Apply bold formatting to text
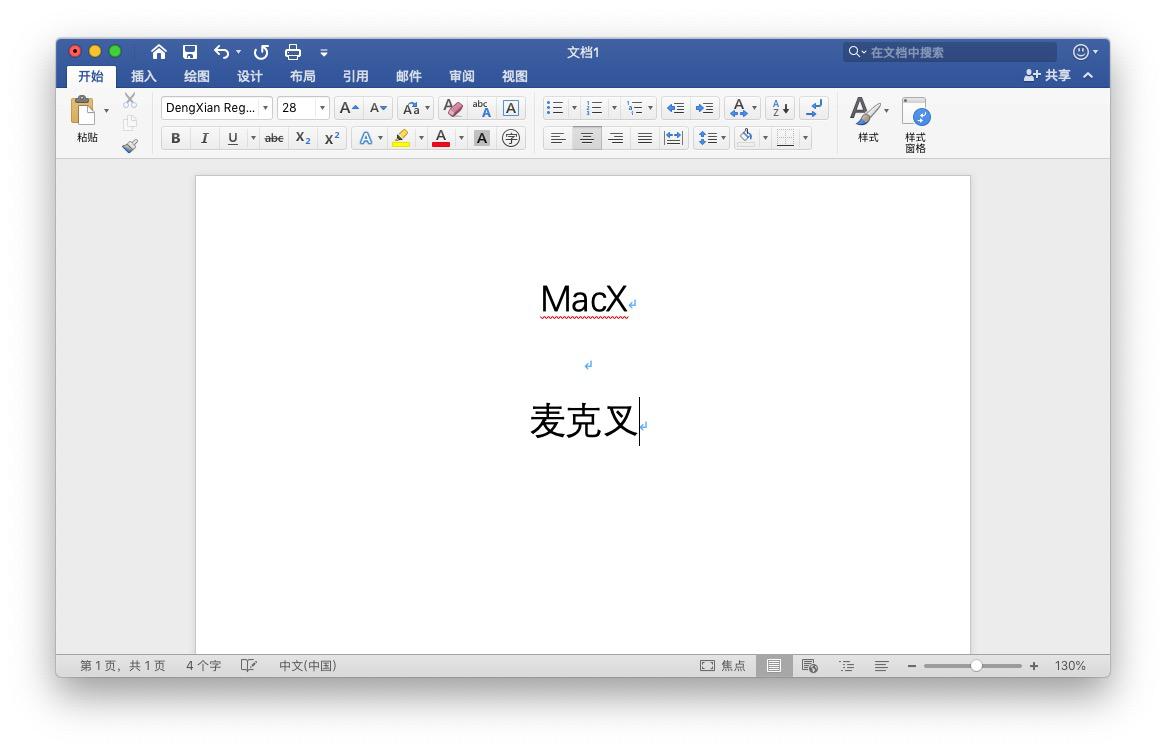Viewport: 1166px width, 751px height. (175, 138)
